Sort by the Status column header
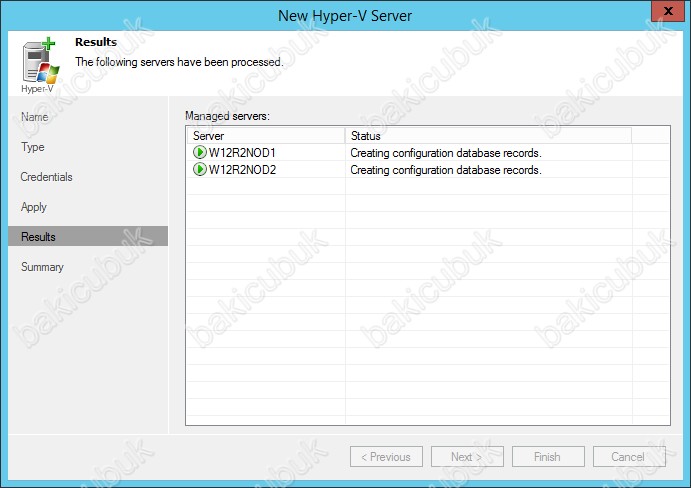Viewport: 691px width, 488px height. [x=488, y=135]
